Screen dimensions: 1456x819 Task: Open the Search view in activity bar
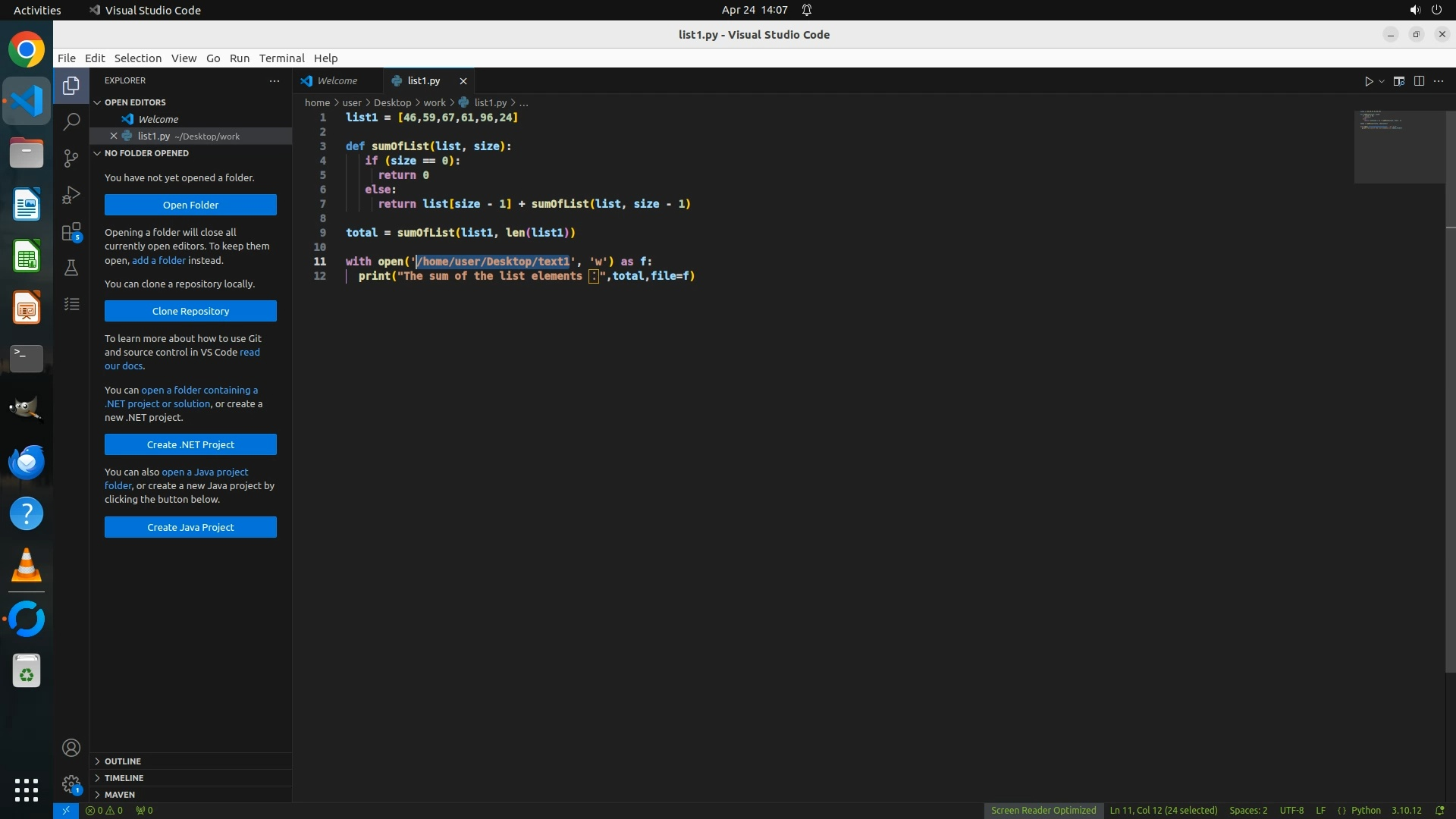(x=71, y=121)
